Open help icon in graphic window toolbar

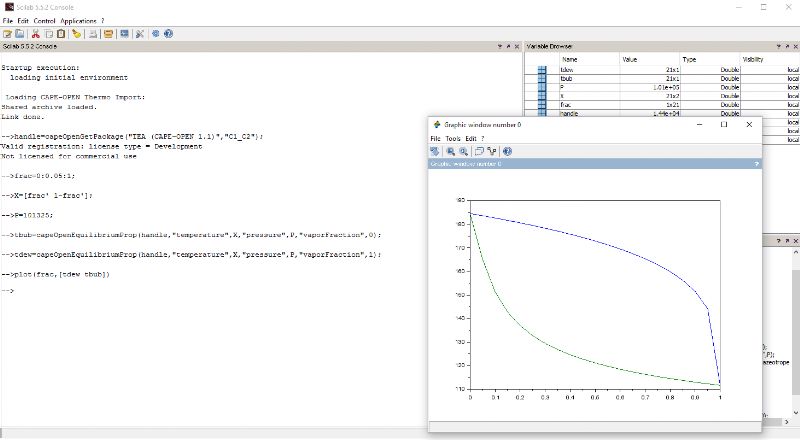tap(507, 151)
